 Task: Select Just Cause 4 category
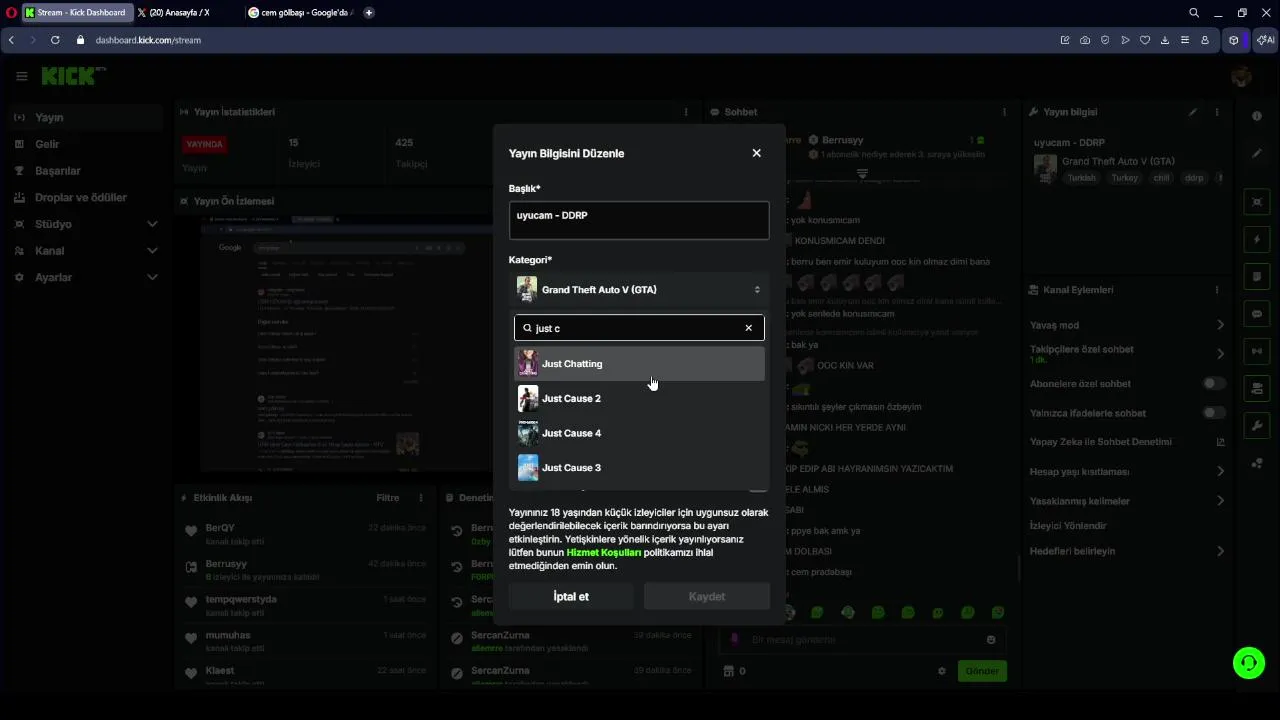point(639,433)
